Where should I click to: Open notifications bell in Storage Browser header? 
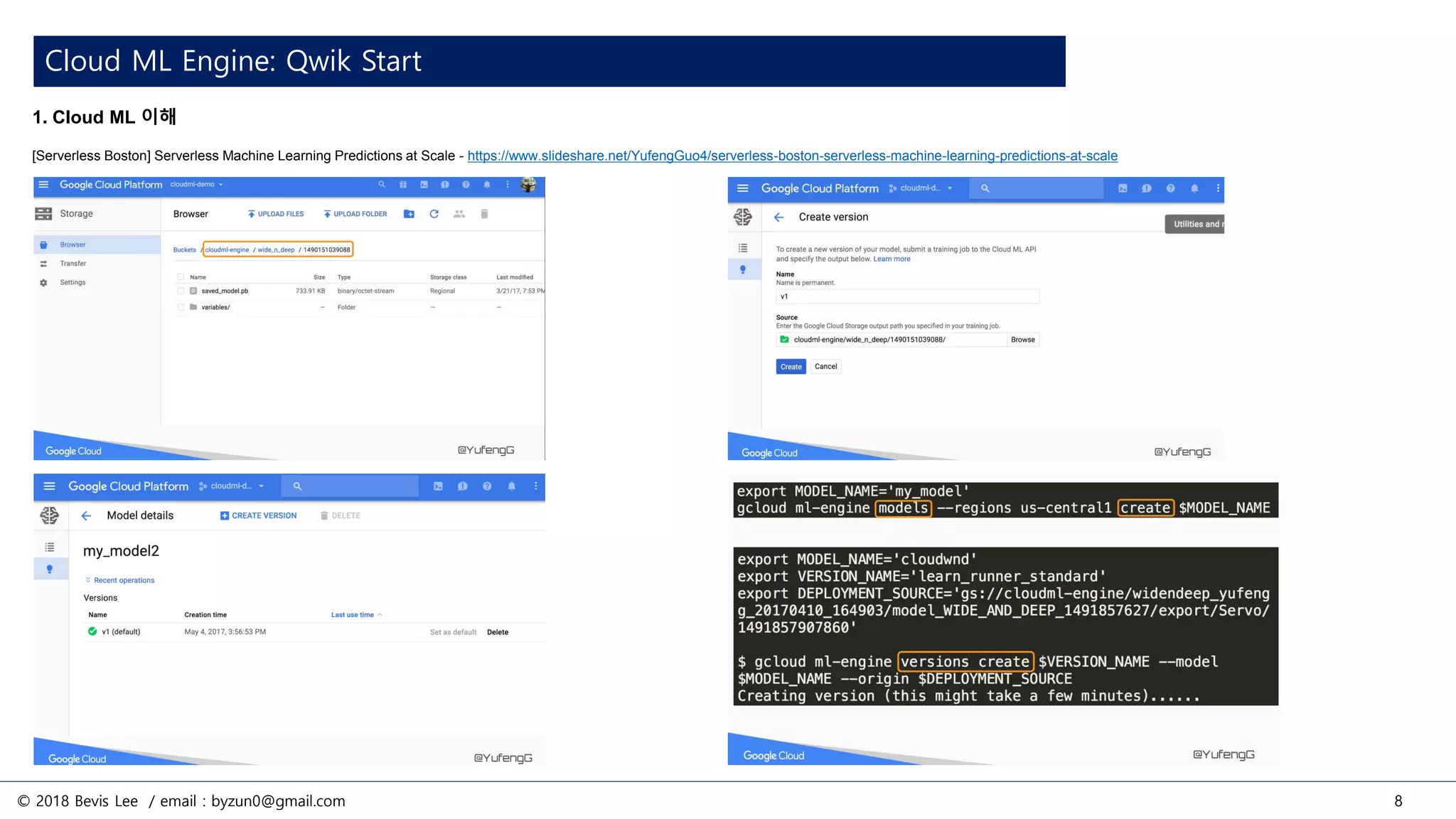coord(487,185)
